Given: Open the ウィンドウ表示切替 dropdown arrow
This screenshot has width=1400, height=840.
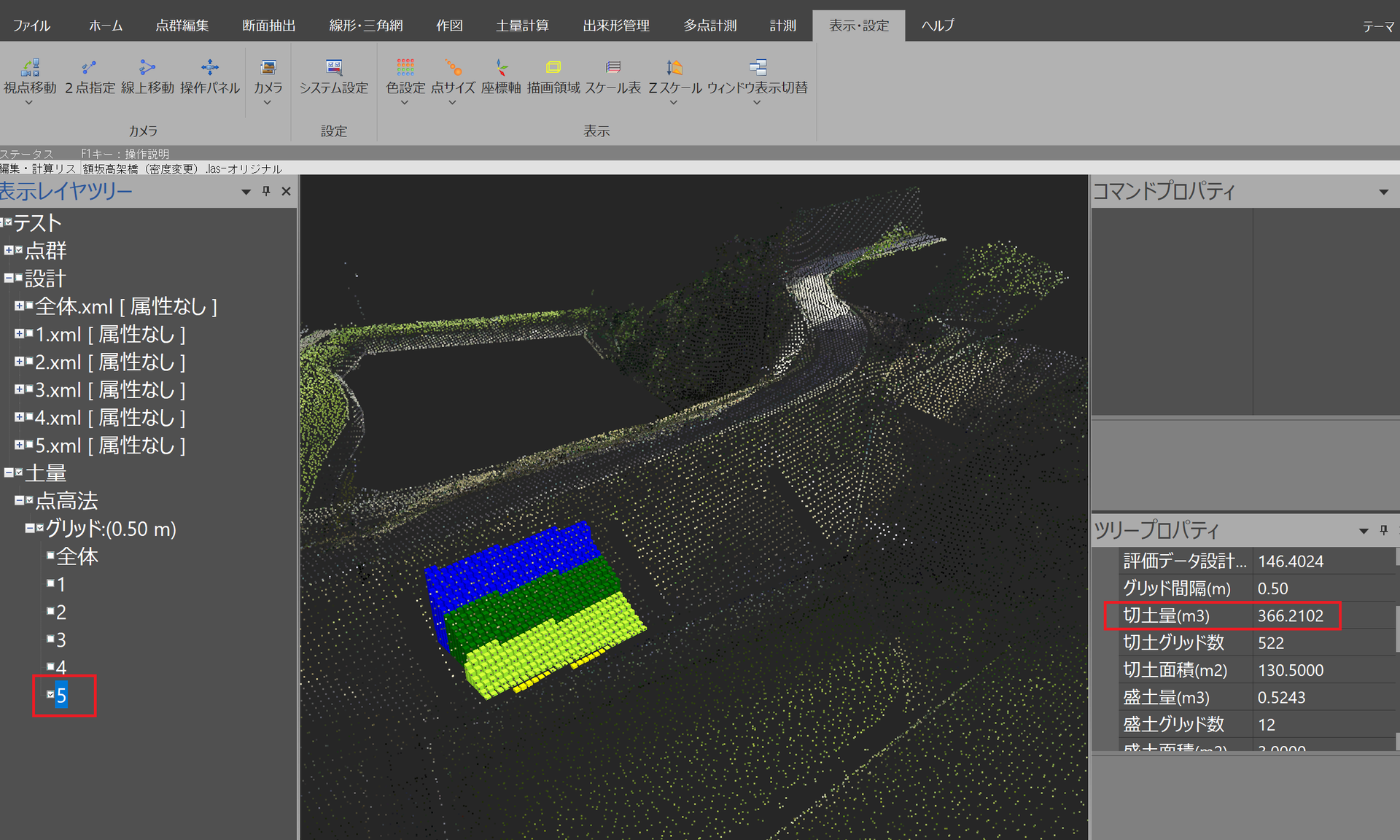Looking at the screenshot, I should coord(757,103).
